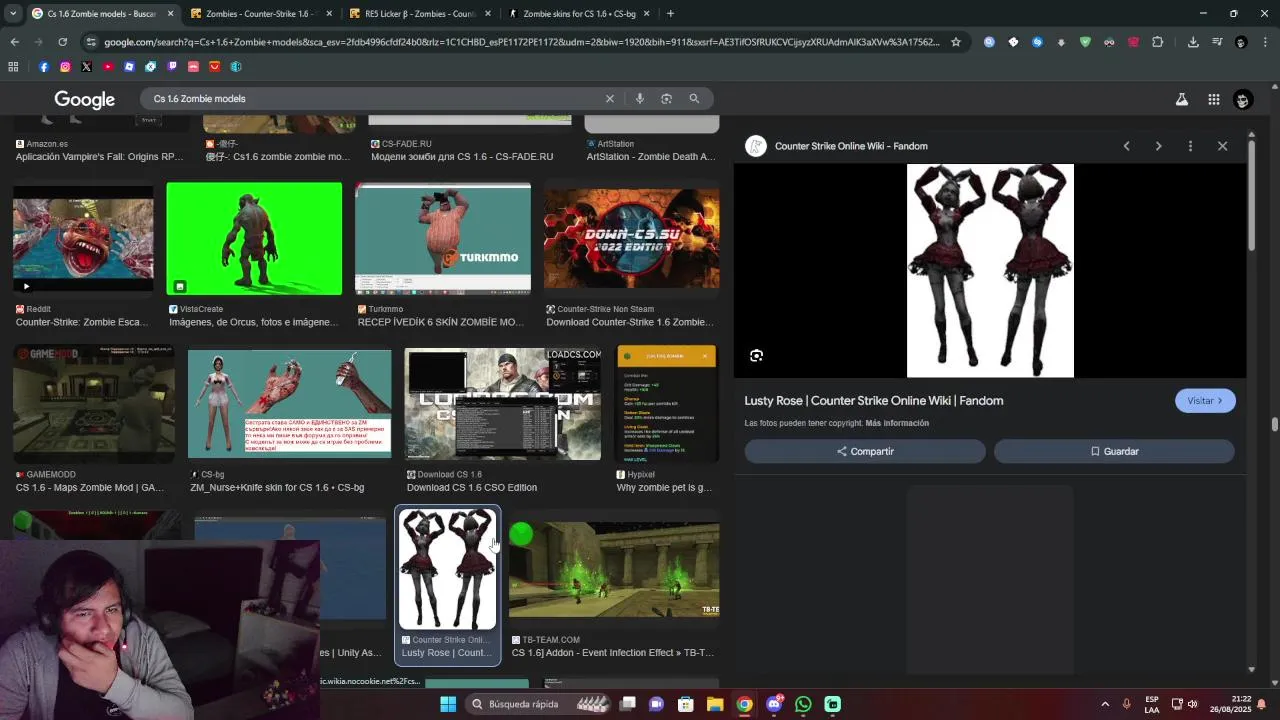Open the Google apps grid
The width and height of the screenshot is (1280, 720).
1213,99
